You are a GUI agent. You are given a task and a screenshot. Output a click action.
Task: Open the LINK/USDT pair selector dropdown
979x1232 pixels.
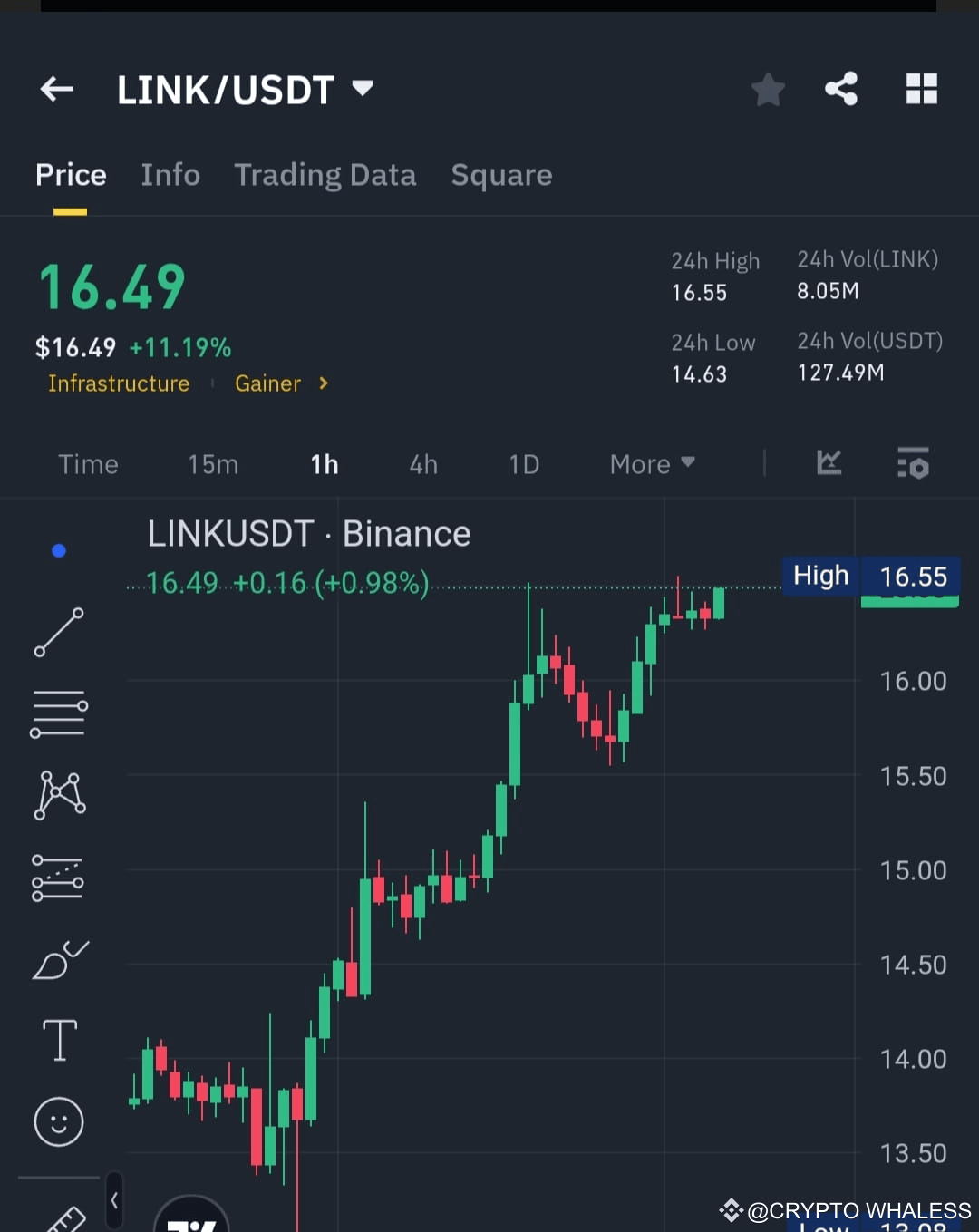click(x=361, y=89)
